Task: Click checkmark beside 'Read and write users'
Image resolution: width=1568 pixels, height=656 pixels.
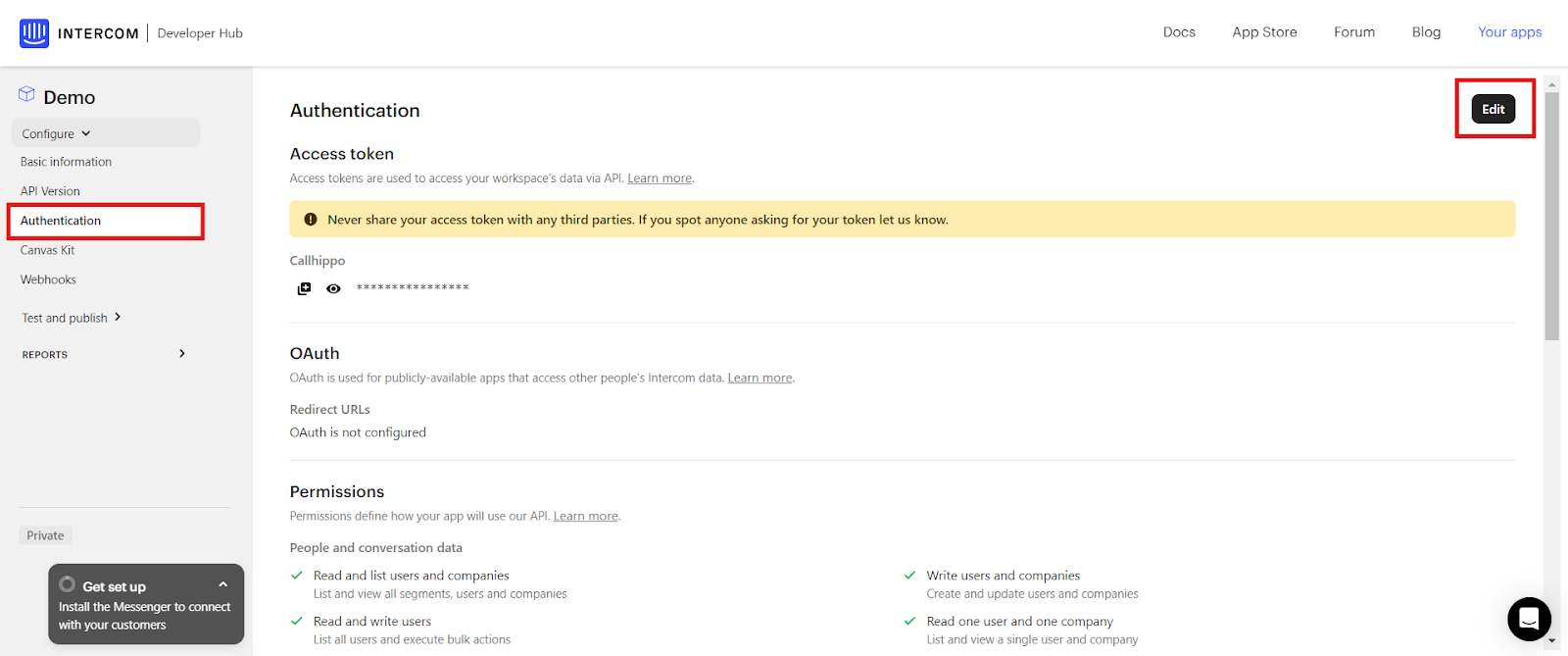Action: tap(297, 621)
